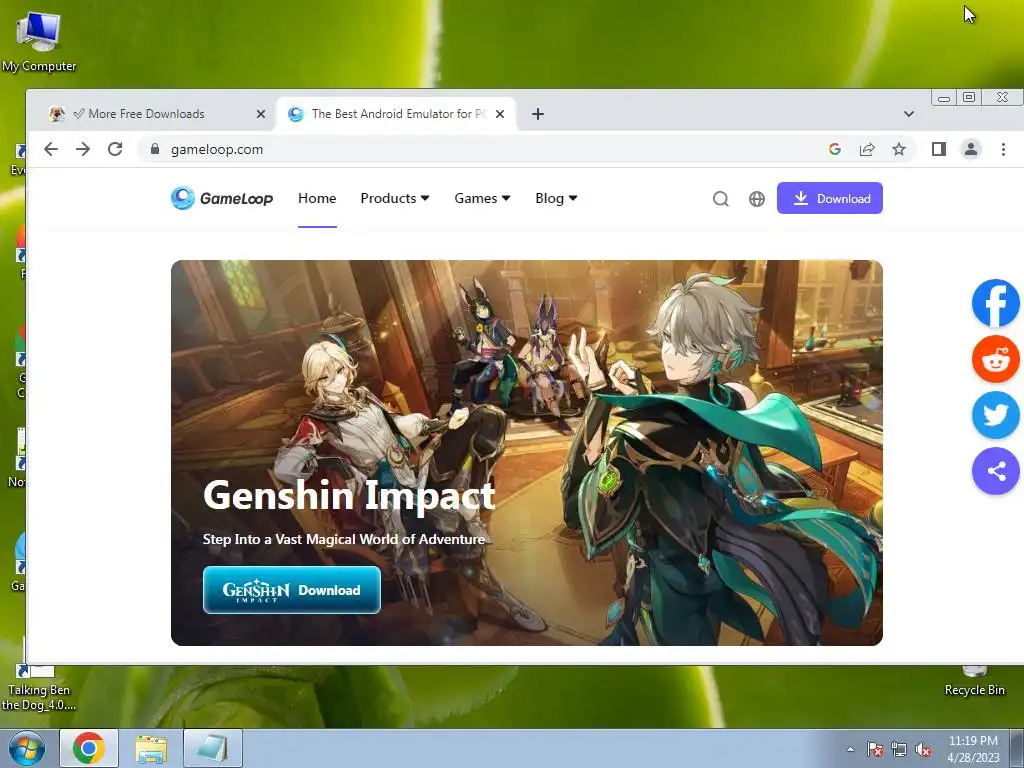The image size is (1024, 768).
Task: Bookmark this page with star icon
Action: point(899,149)
